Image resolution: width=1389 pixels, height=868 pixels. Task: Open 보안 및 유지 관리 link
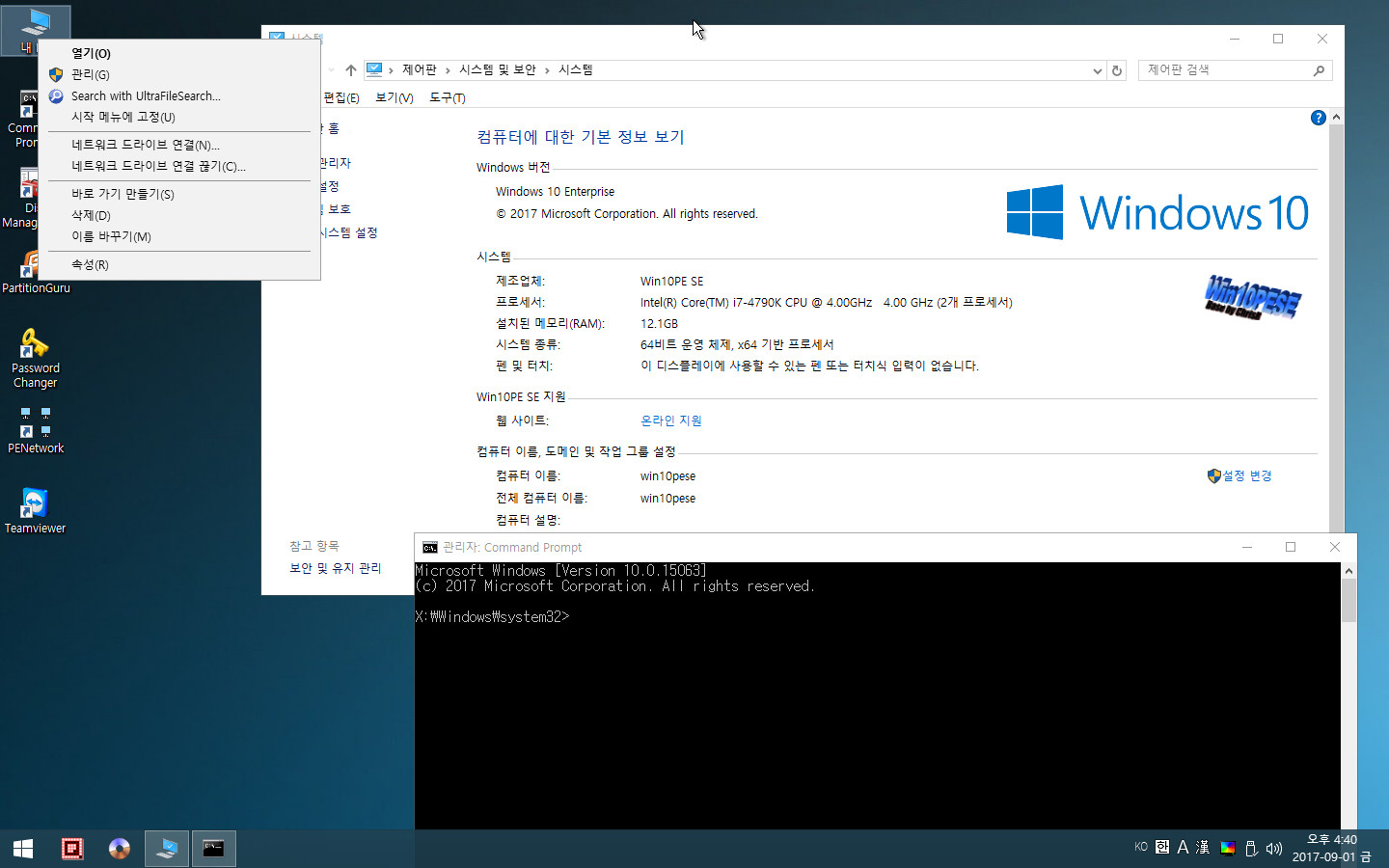point(336,568)
